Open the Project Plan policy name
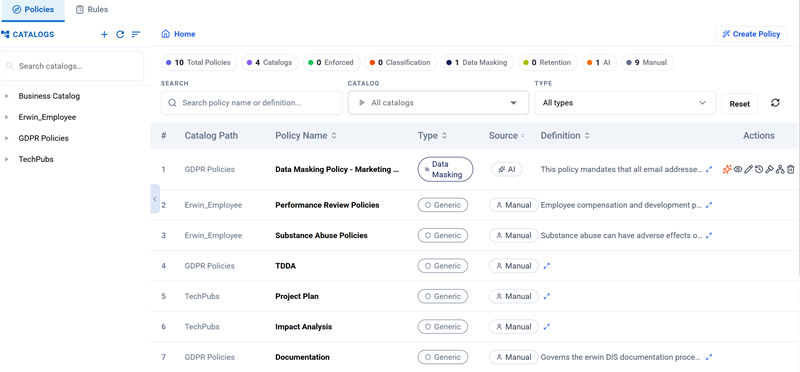This screenshot has width=800, height=372. tap(297, 296)
